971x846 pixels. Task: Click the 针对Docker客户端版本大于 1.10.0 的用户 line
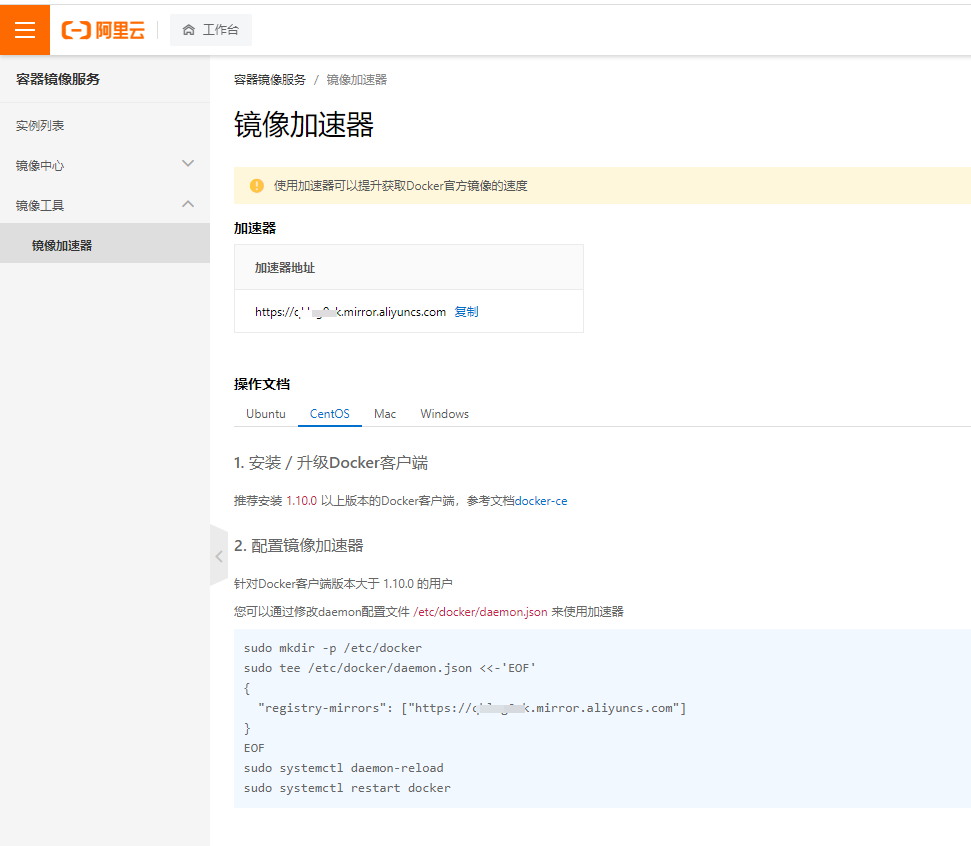[x=343, y=583]
